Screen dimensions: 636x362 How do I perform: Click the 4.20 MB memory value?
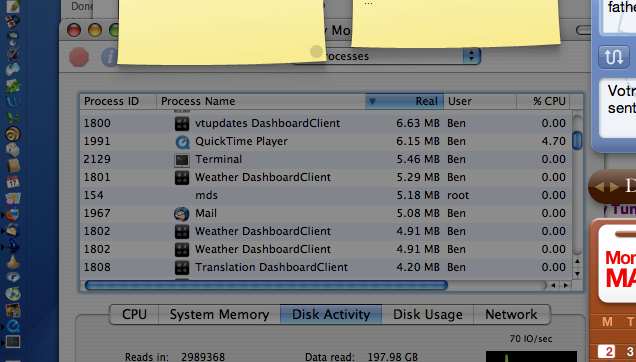pos(418,267)
